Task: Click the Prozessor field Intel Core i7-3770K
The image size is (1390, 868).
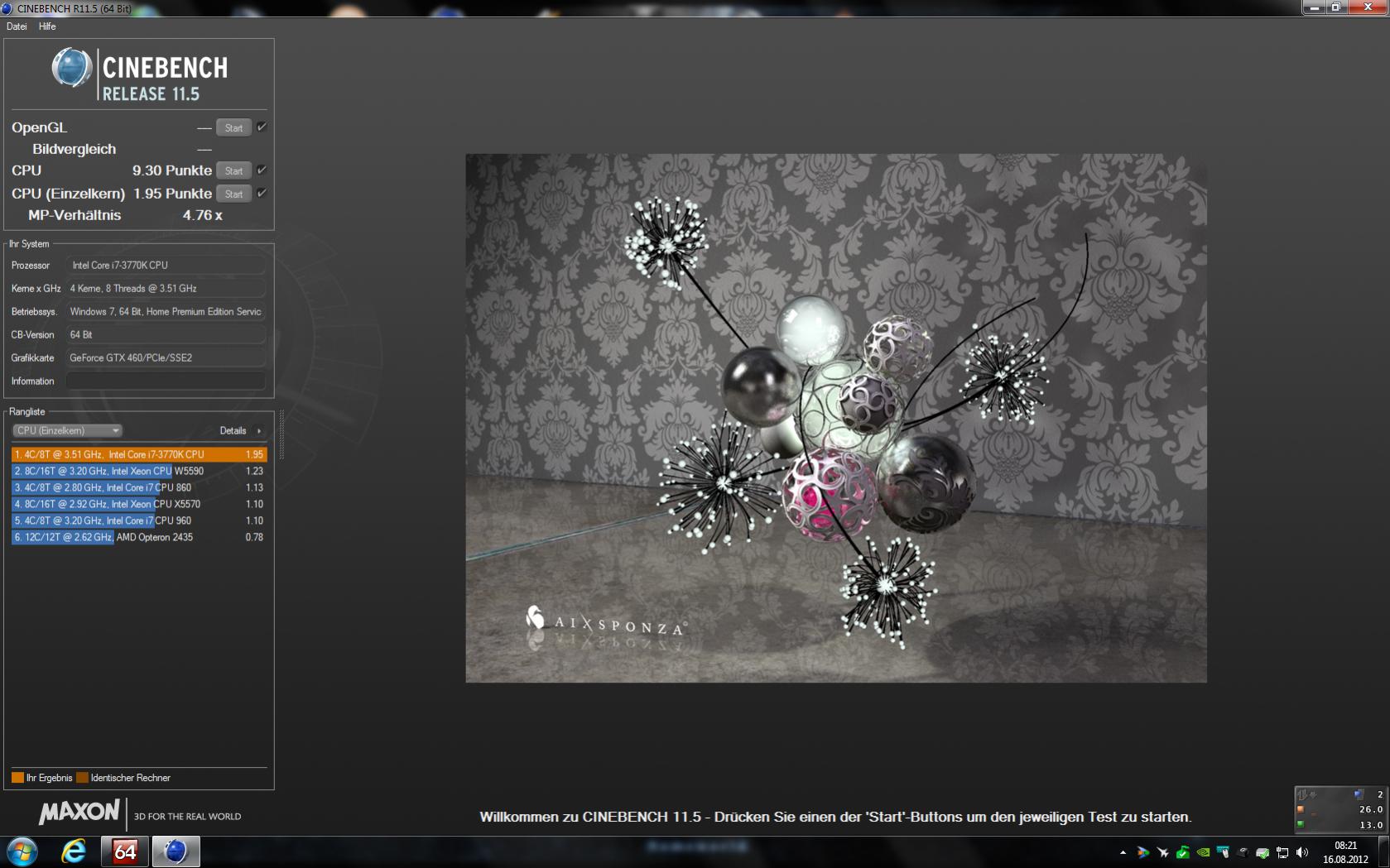Action: (166, 265)
